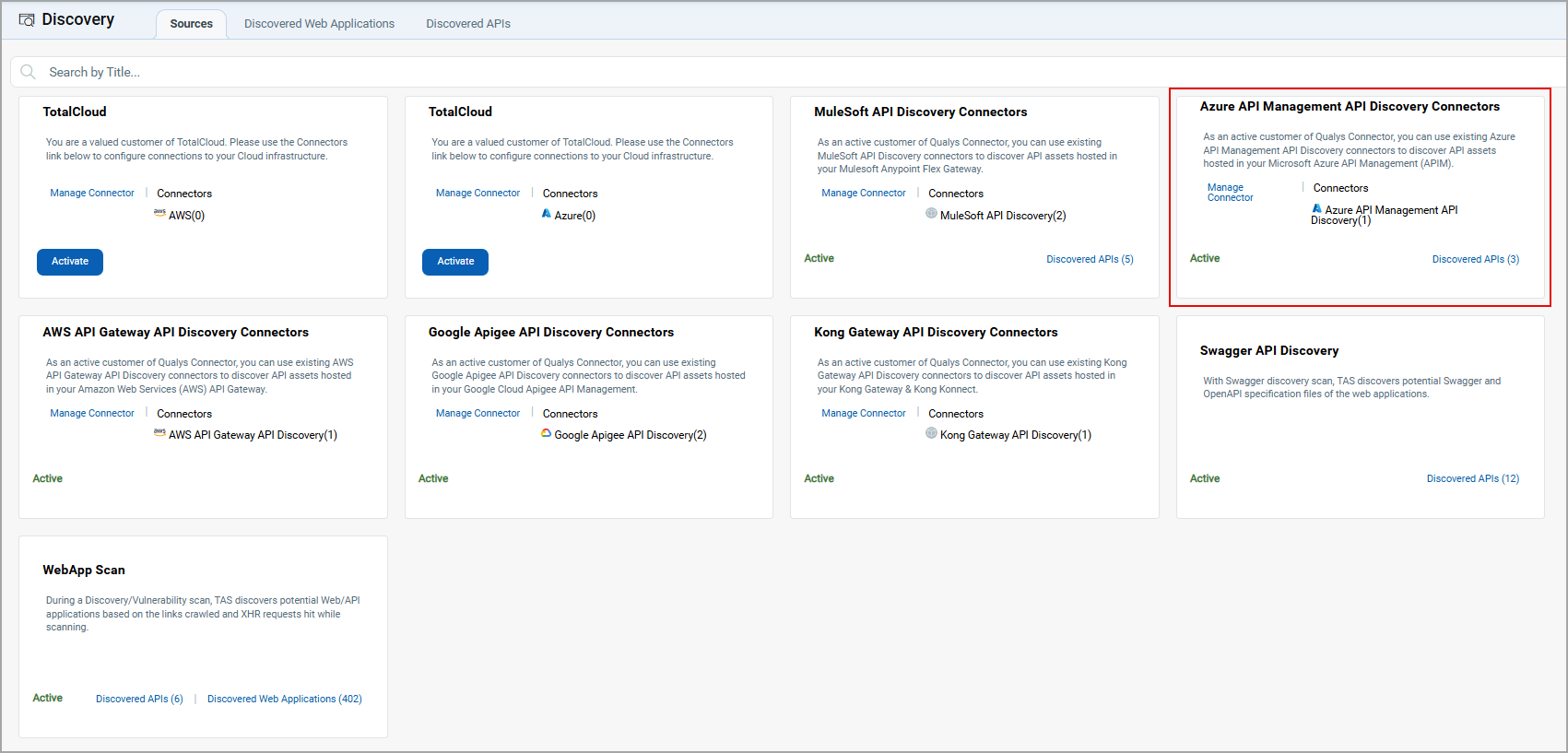The height and width of the screenshot is (753, 1568).
Task: Open Manage Connector in Google Apigee card
Action: click(x=477, y=414)
